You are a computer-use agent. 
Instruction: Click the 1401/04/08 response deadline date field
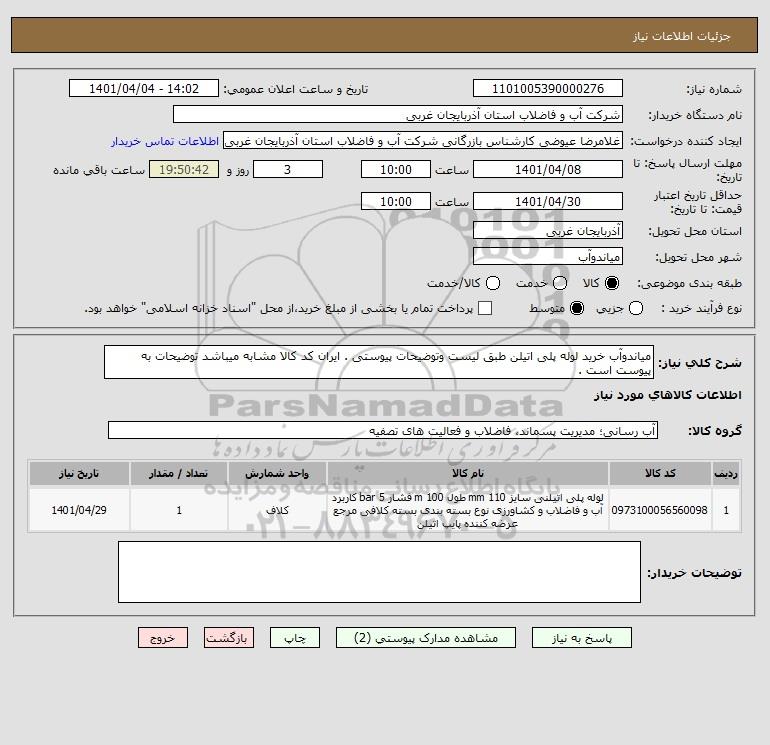coord(548,169)
